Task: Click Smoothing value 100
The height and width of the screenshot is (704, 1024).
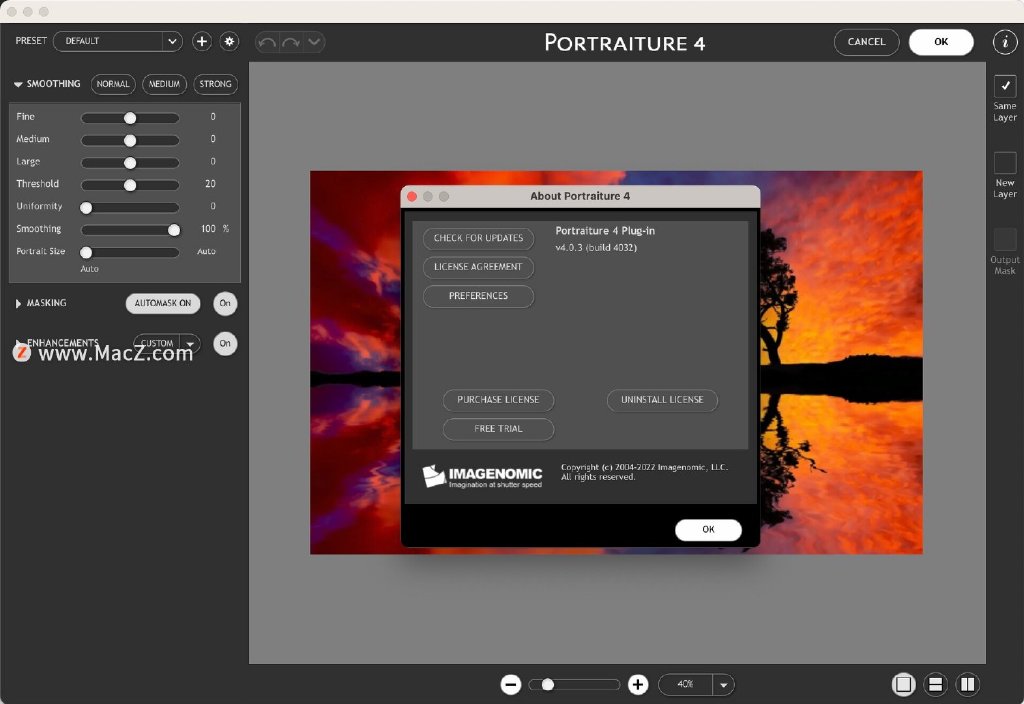Action: click(x=208, y=229)
